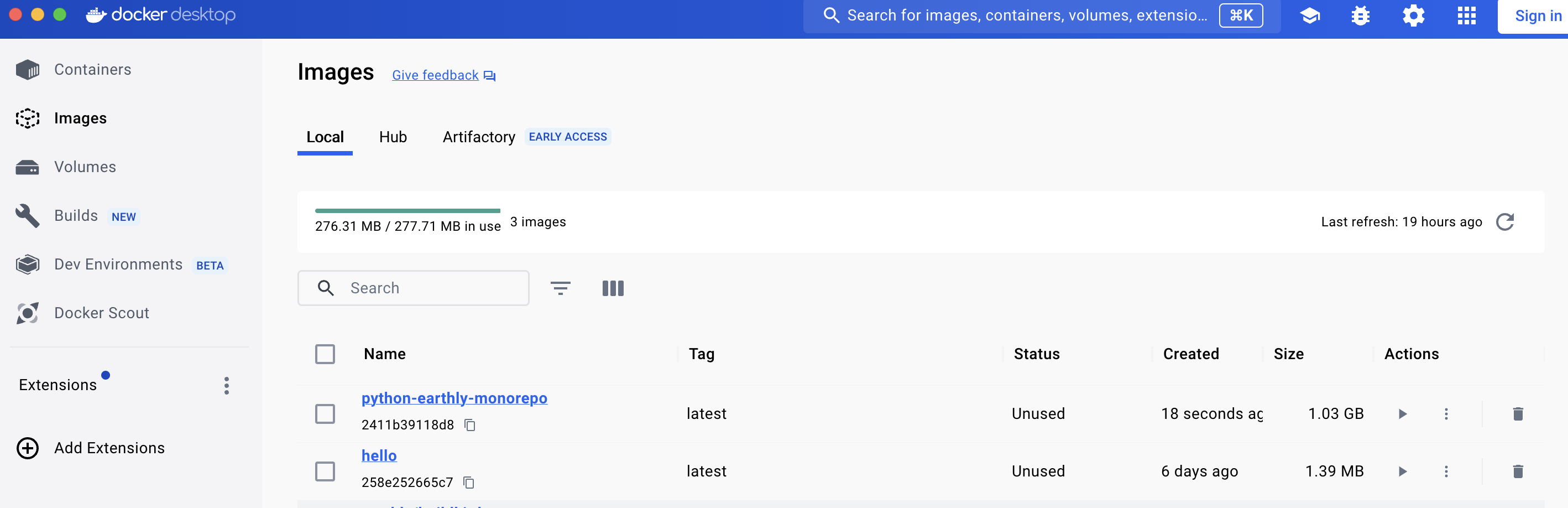Delete the hello image
Viewport: 1568px width, 508px height.
coord(1518,471)
